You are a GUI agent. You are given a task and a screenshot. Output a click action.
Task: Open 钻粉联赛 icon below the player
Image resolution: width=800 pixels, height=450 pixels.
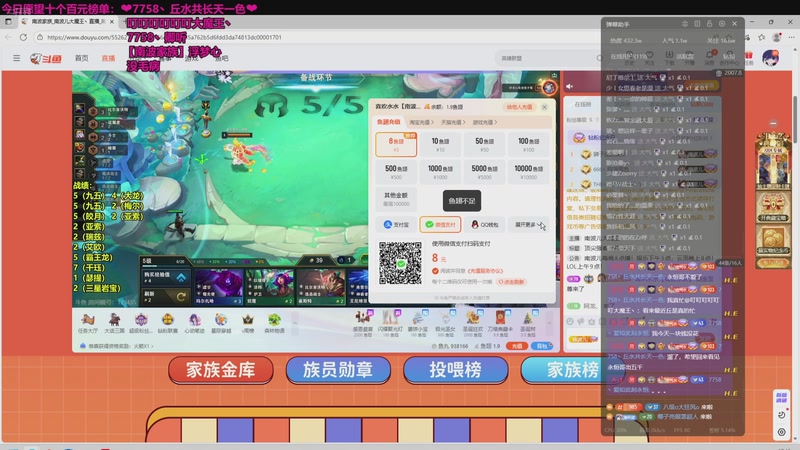167,323
